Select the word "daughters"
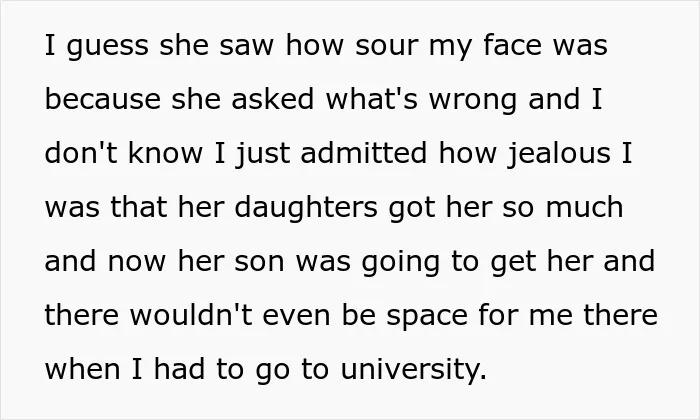Screen dimensions: 700x420 pyautogui.click(x=306, y=208)
